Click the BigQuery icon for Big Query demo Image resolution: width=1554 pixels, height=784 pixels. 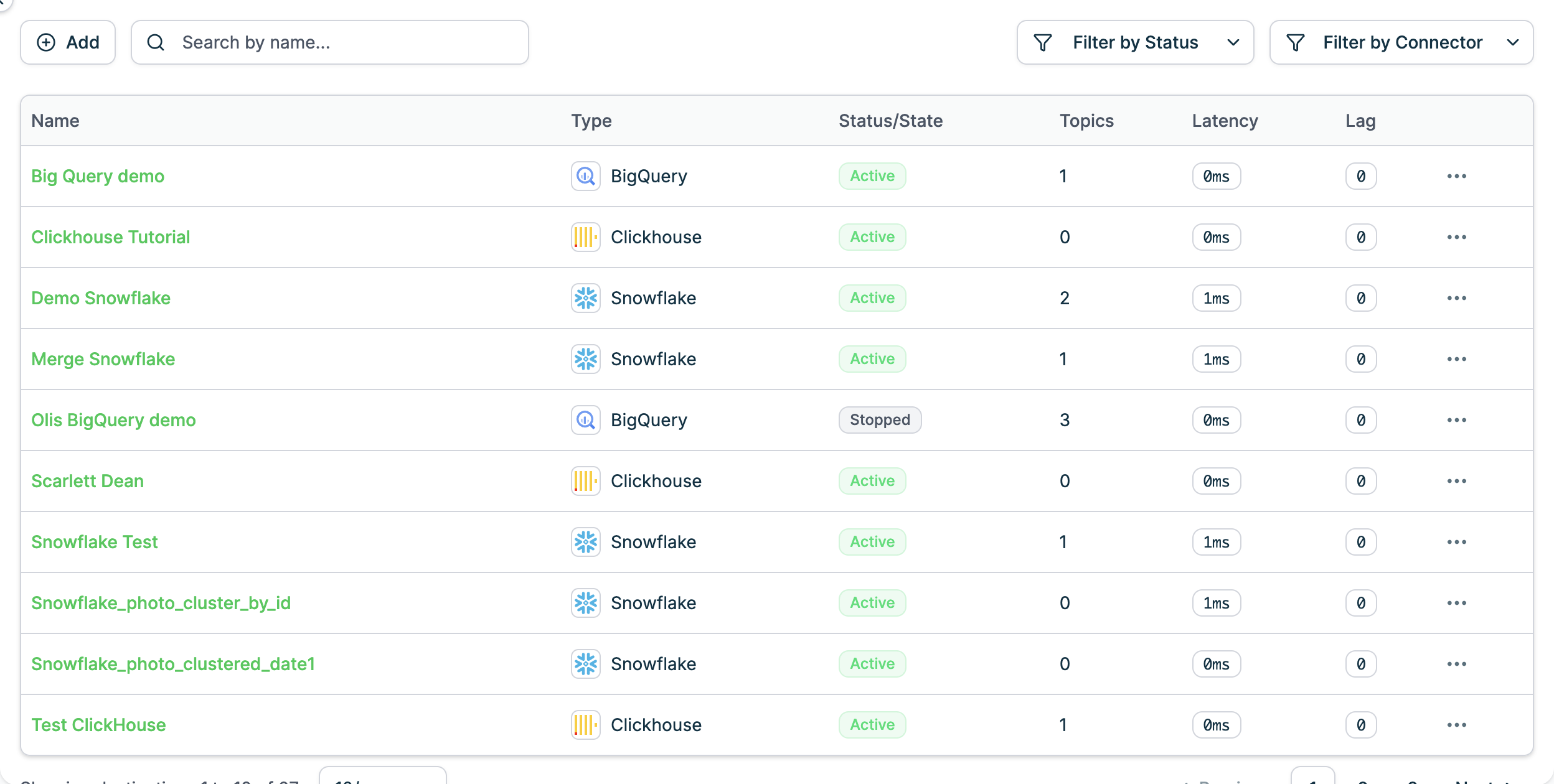click(585, 176)
